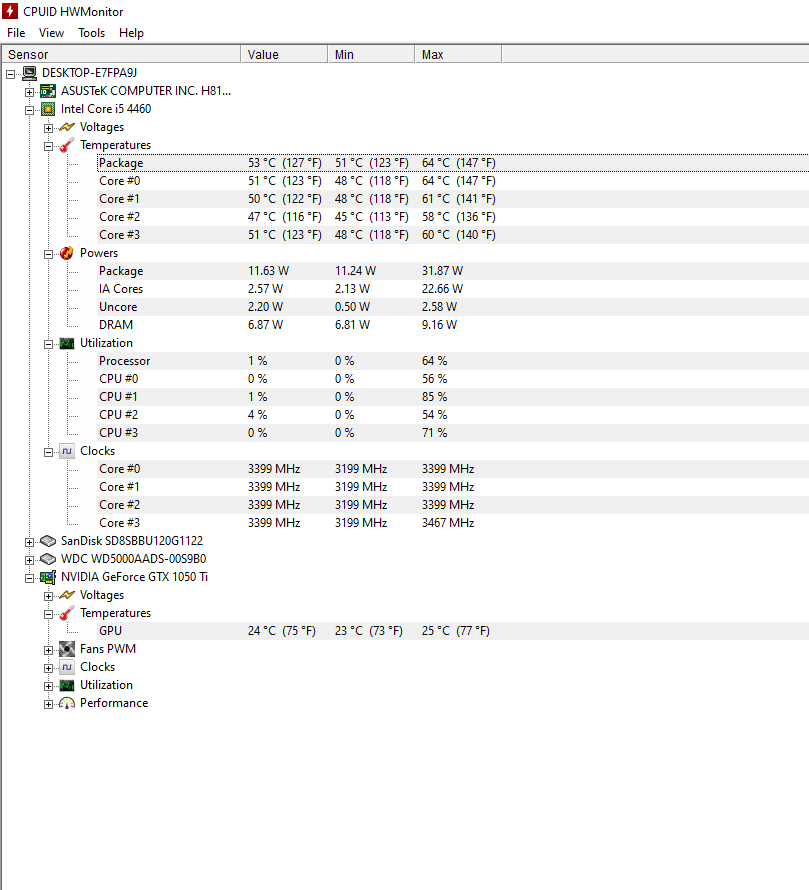Click the CPU Voltages lightning icon
This screenshot has width=809, height=890.
coord(67,127)
